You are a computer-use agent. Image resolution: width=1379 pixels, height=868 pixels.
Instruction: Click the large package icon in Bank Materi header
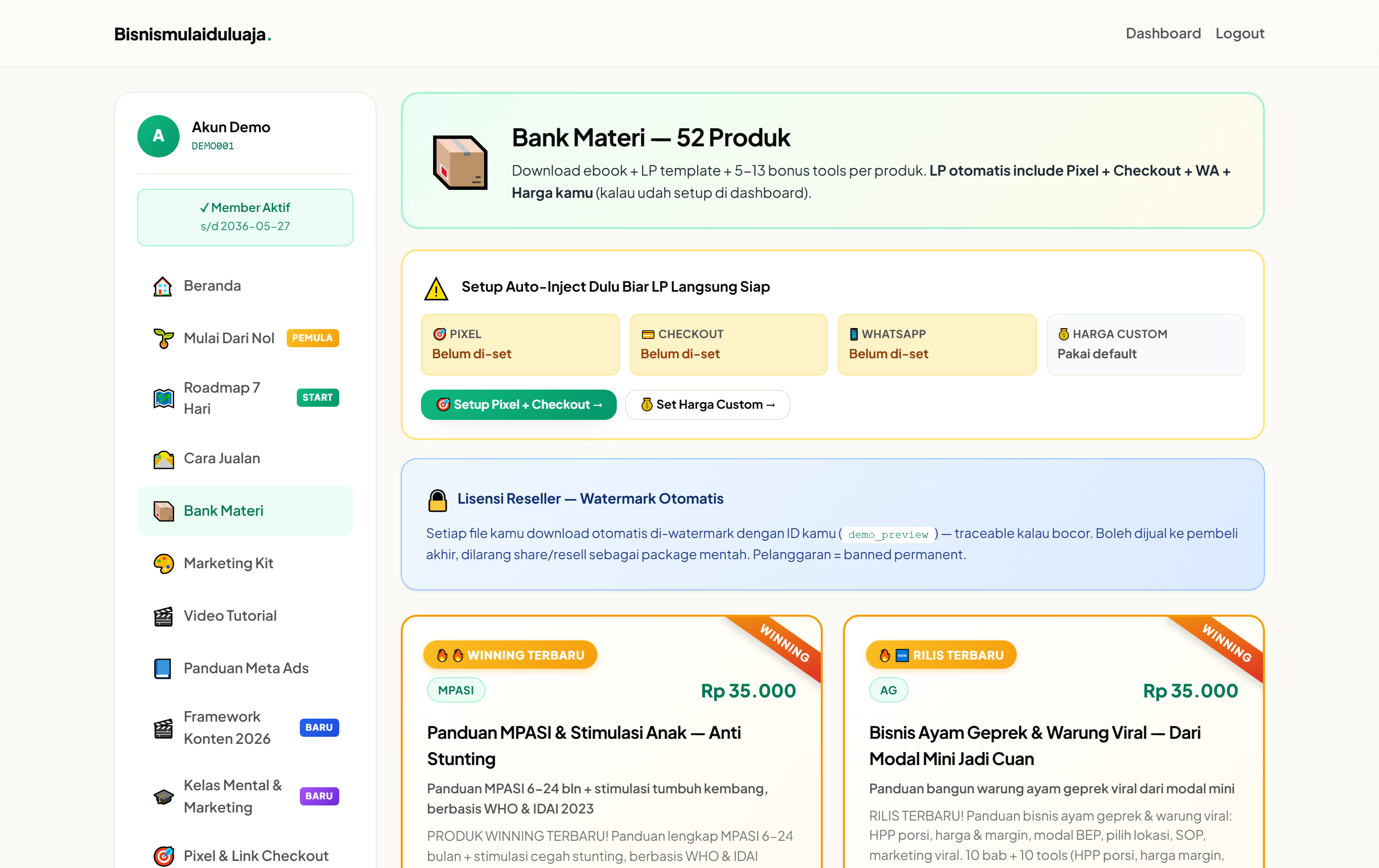point(460,162)
